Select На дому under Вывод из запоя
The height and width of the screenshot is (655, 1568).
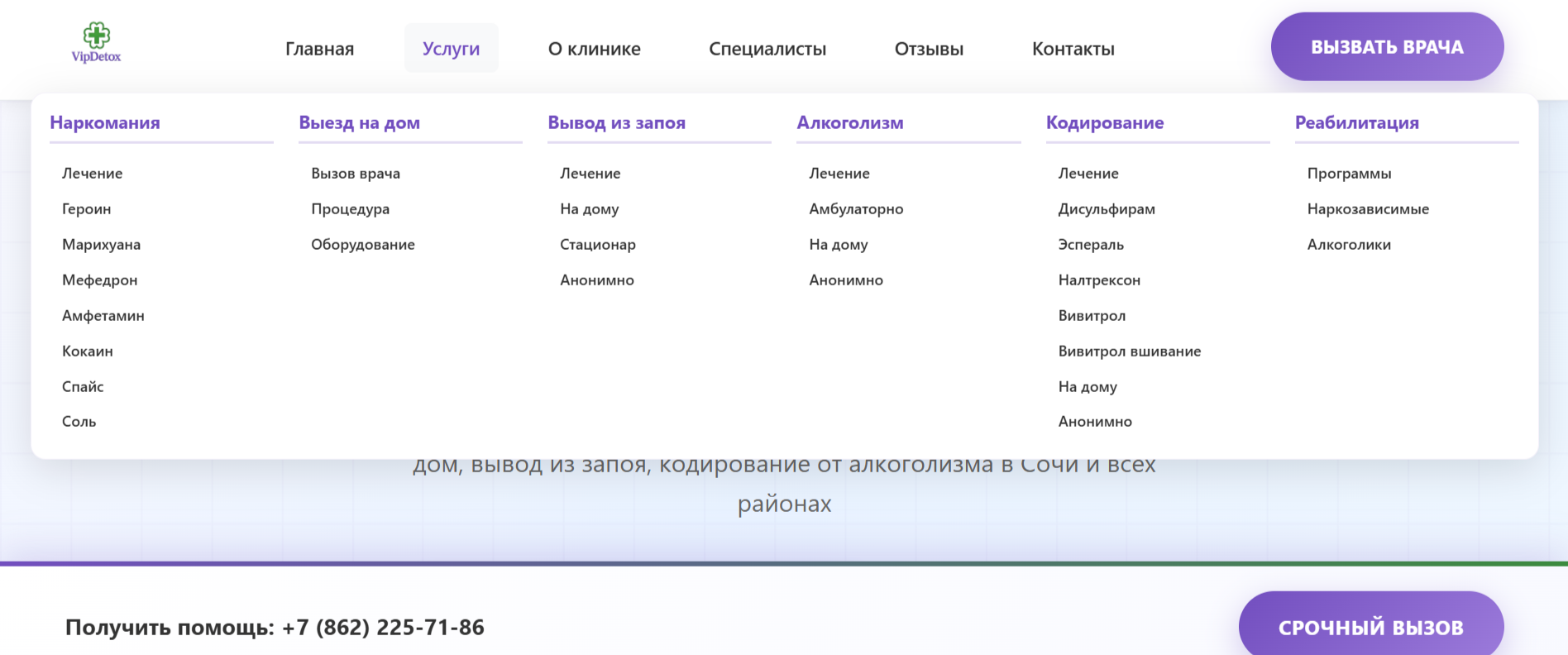coord(590,209)
